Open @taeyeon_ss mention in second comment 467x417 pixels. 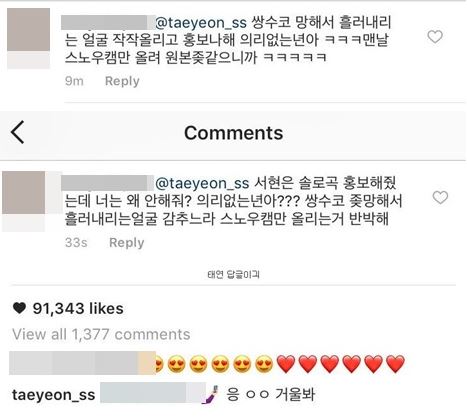[202, 183]
